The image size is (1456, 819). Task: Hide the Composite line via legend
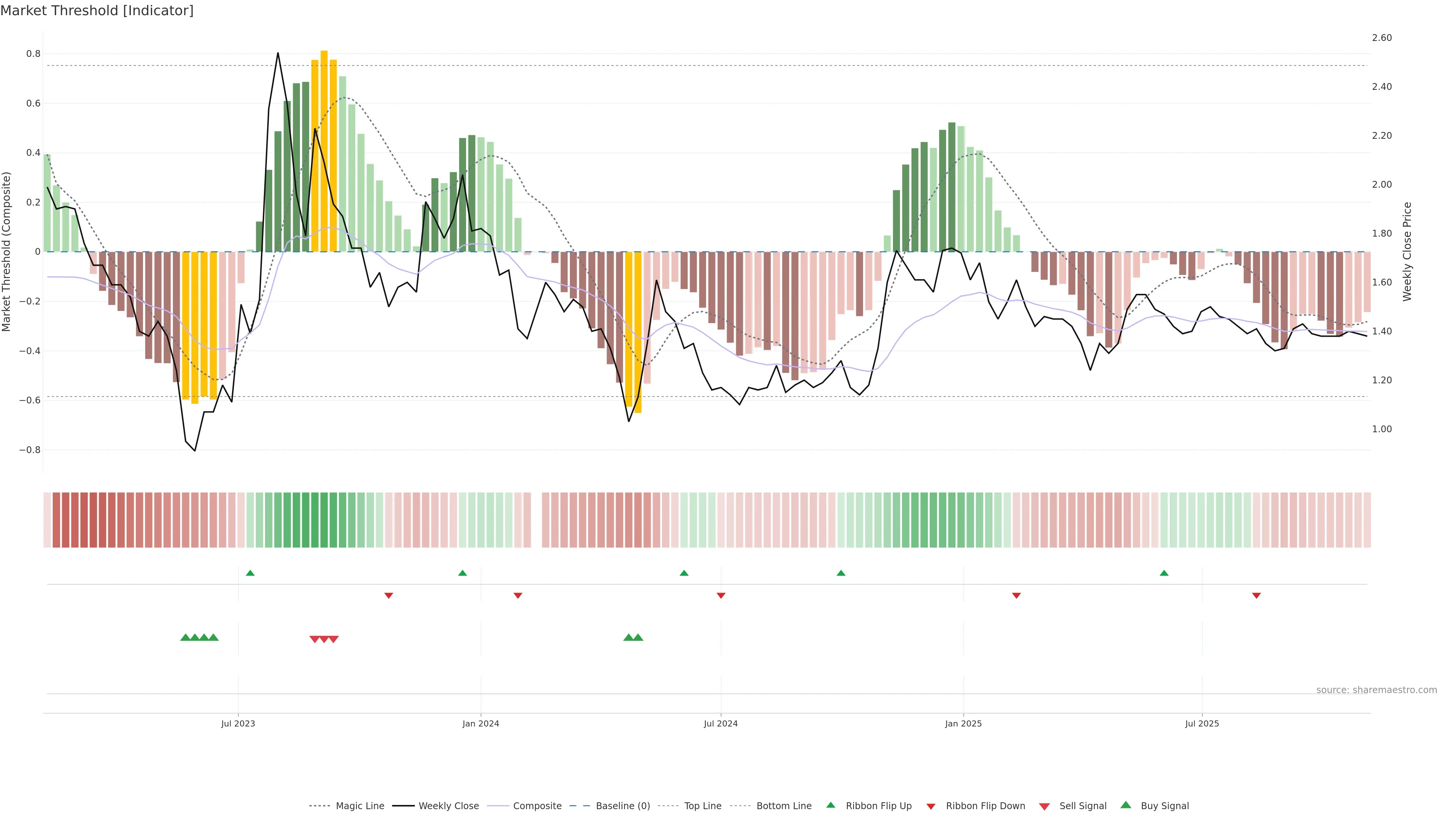tap(537, 806)
